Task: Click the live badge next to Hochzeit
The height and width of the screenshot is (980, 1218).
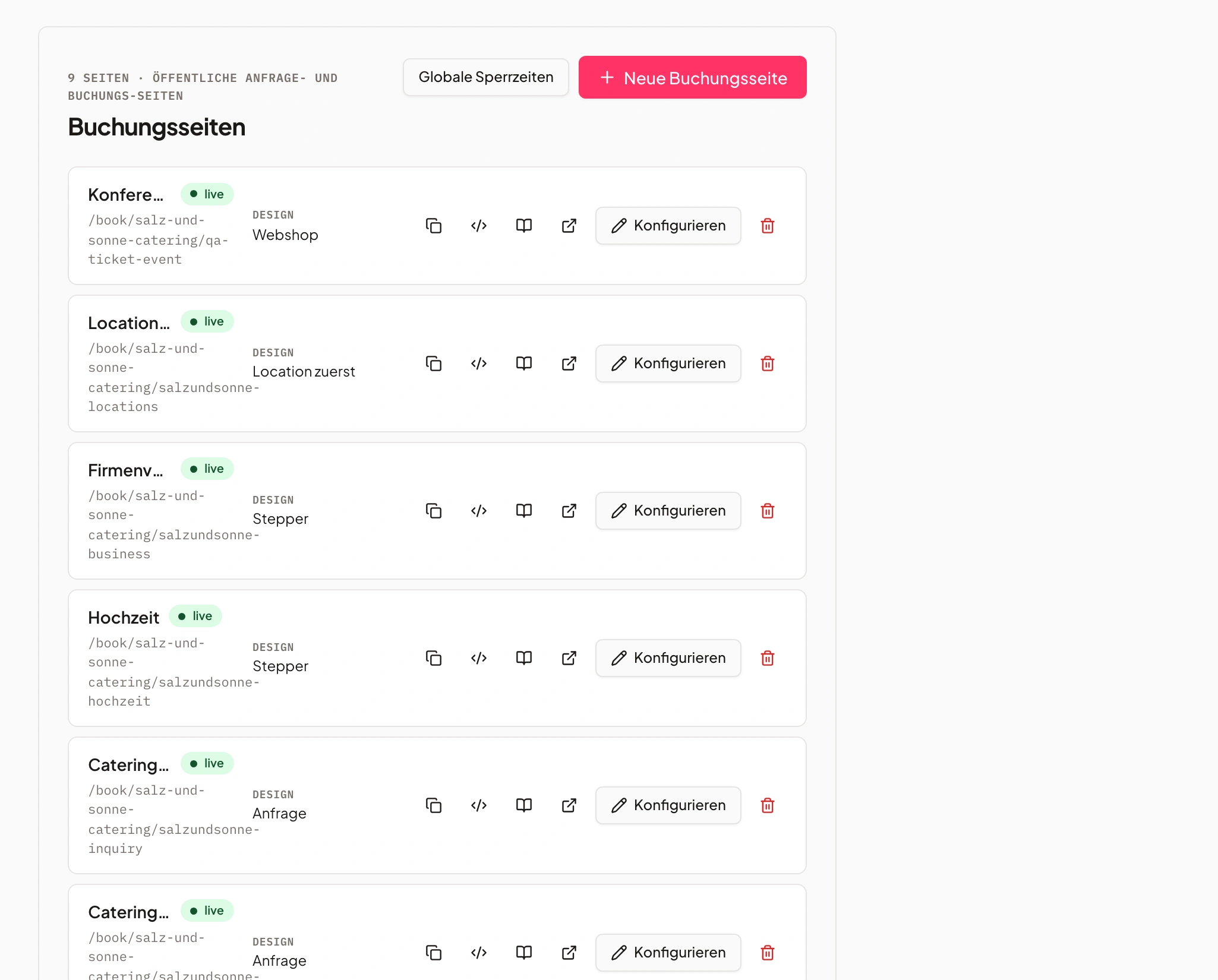Action: (195, 616)
